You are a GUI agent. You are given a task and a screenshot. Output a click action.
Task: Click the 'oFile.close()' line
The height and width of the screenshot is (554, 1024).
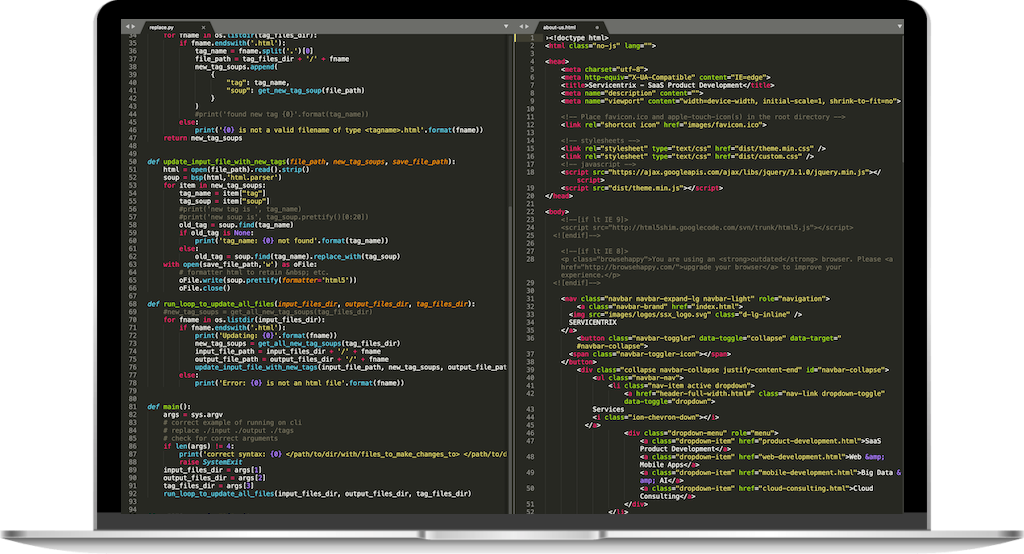pos(204,288)
